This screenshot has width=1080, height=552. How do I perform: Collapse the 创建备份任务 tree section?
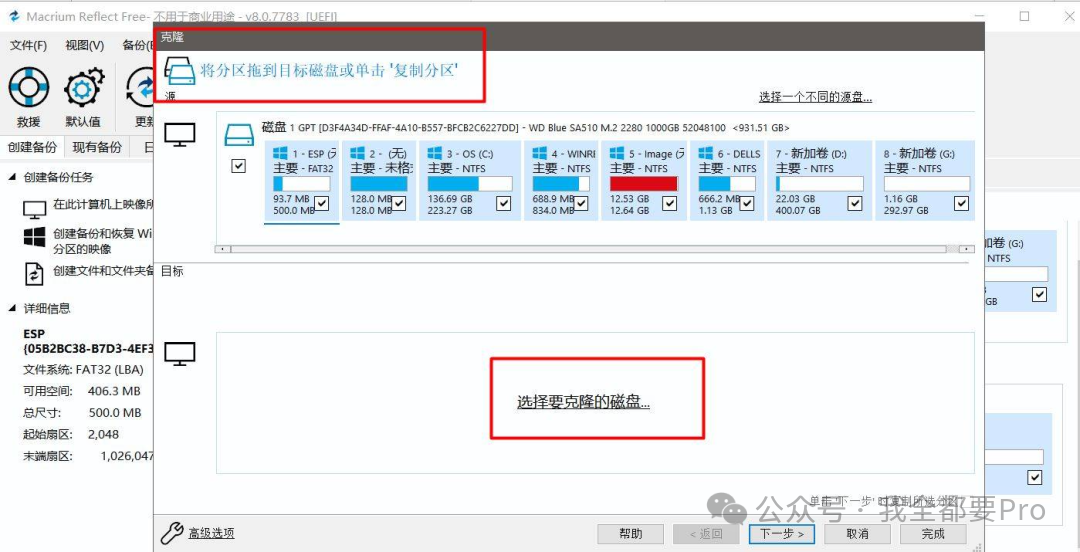coord(12,177)
